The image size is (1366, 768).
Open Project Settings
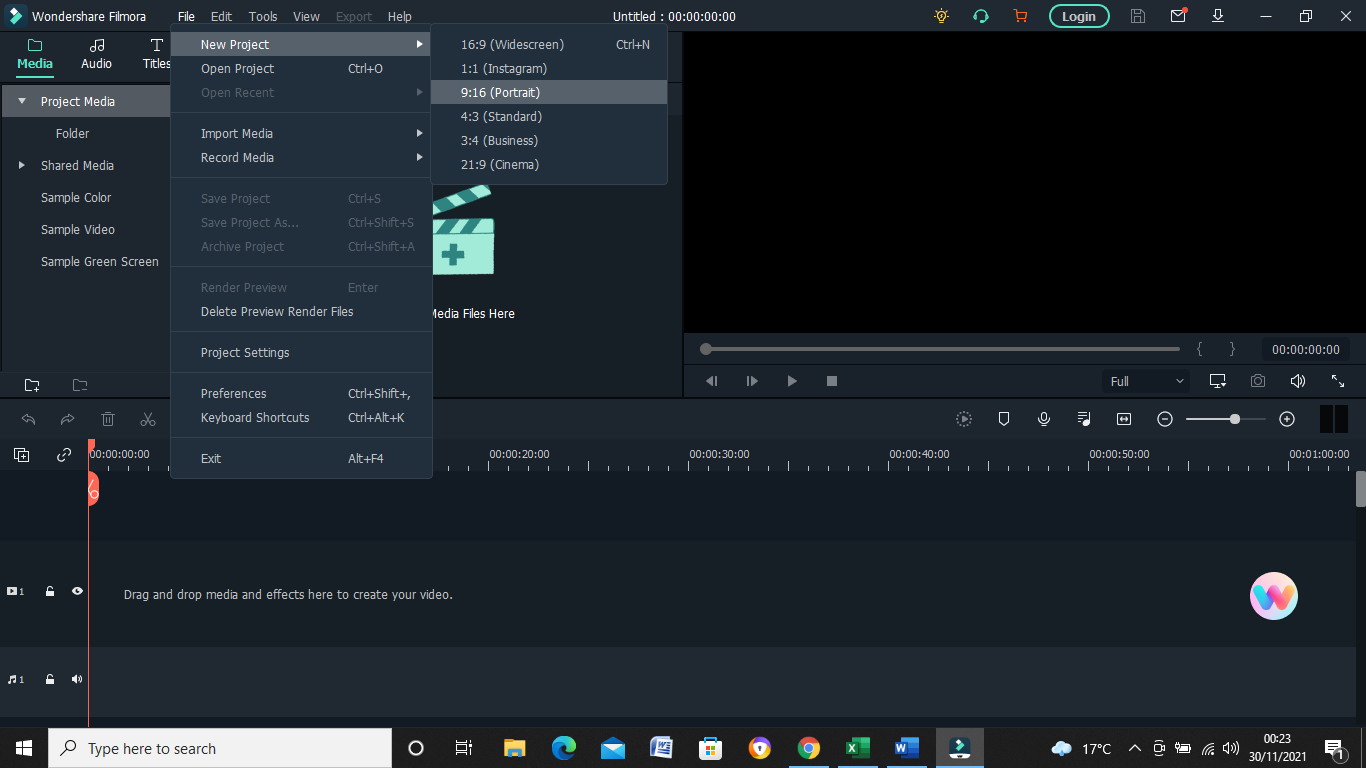301,352
